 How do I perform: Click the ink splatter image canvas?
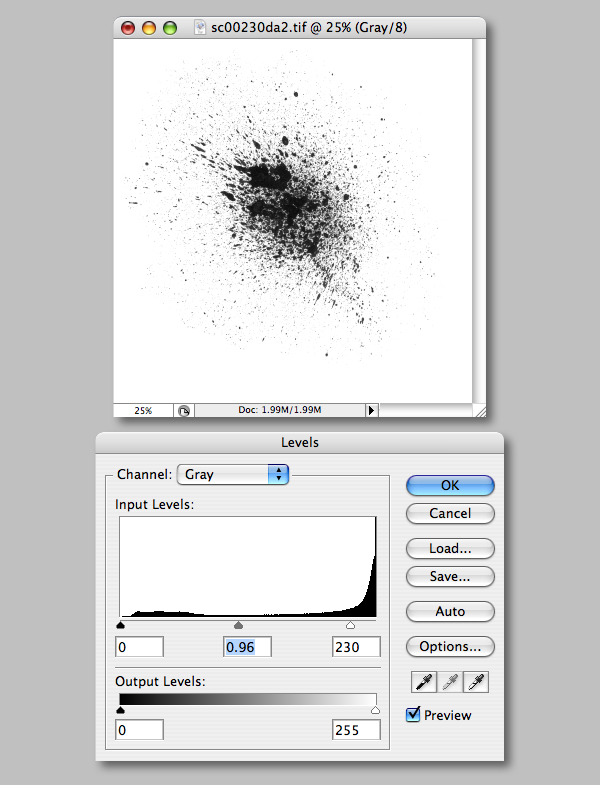tap(292, 221)
